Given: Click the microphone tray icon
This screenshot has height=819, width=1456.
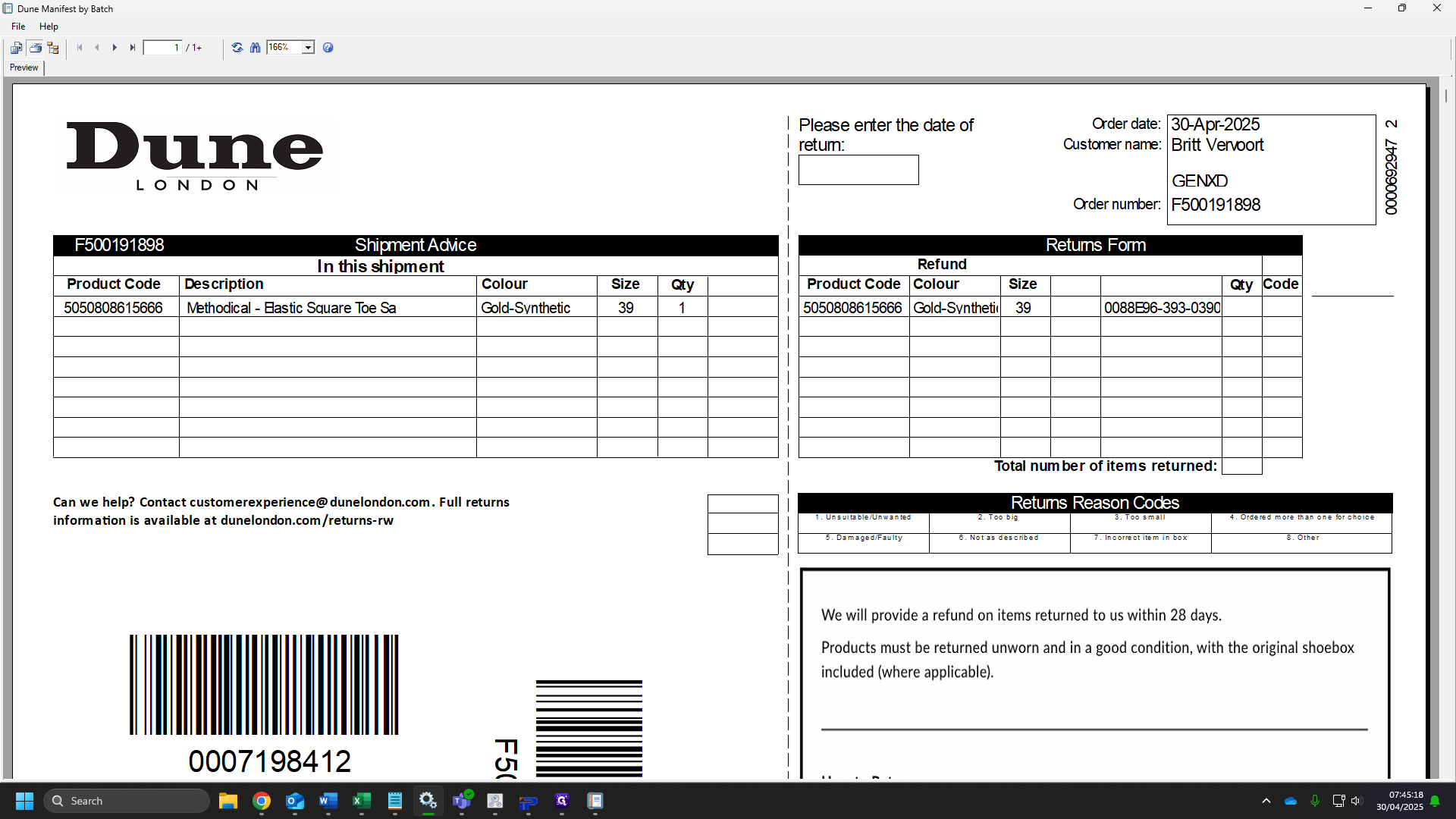Looking at the screenshot, I should (1315, 801).
